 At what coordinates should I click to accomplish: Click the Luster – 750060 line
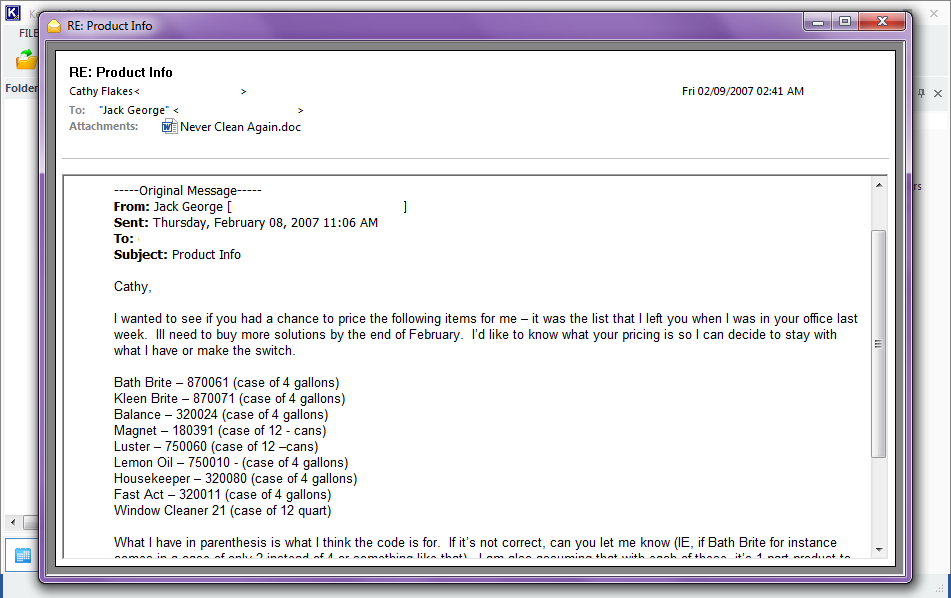pyautogui.click(x=216, y=446)
